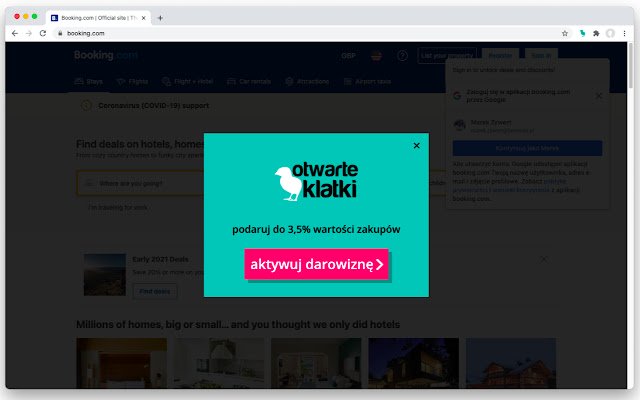This screenshot has width=640, height=400.
Task: Open the GBP currency selector
Action: (348, 56)
